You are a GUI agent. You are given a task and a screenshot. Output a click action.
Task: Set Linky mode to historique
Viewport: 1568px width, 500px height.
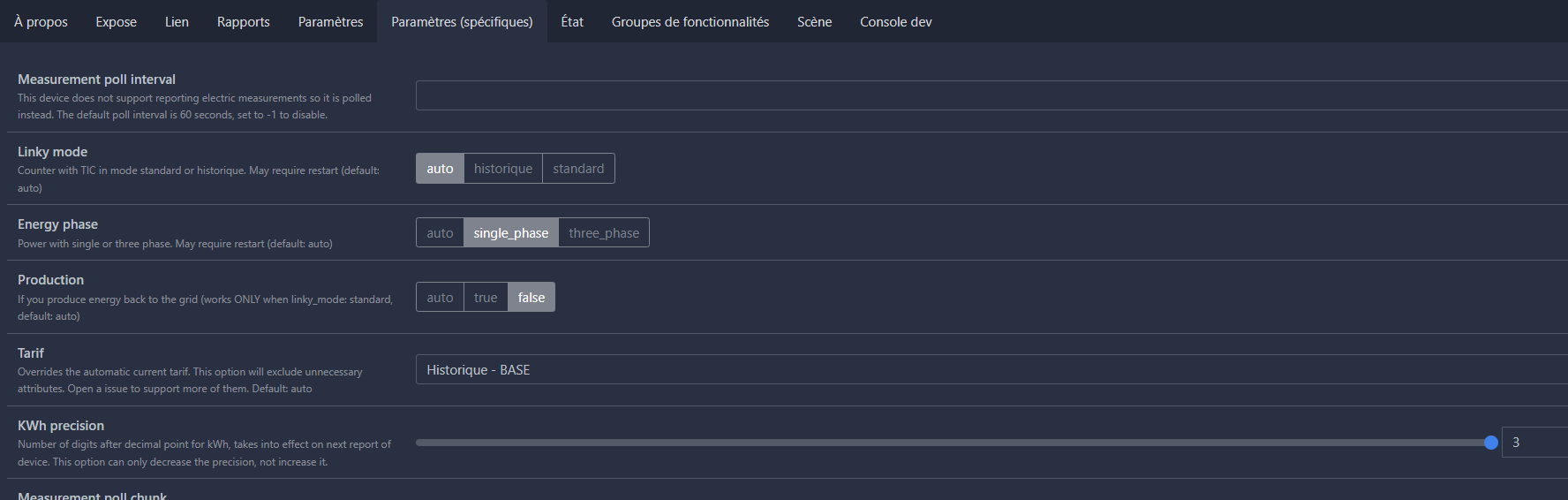pyautogui.click(x=503, y=169)
